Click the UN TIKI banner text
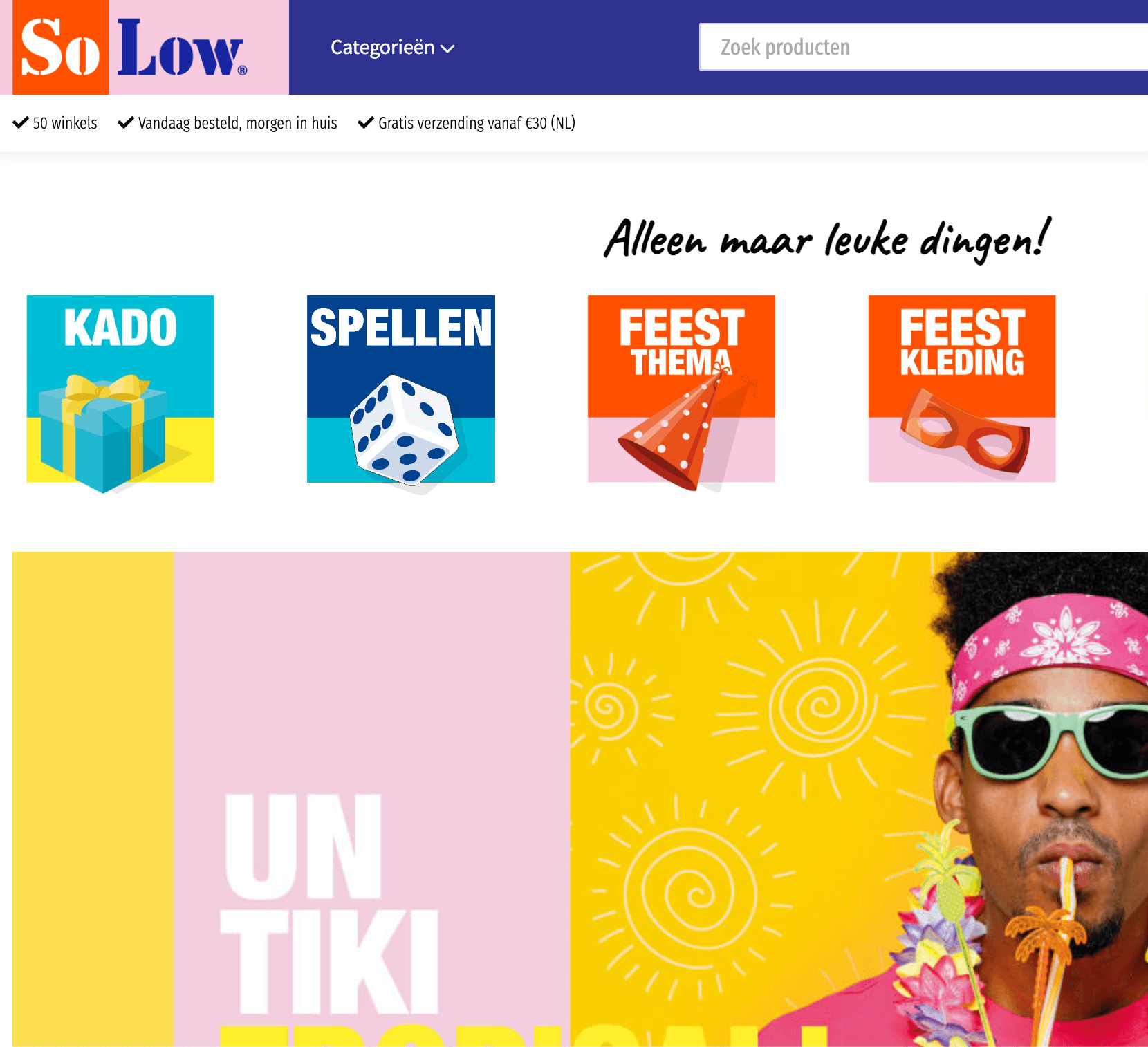Screen dimensions: 1148x1047 329,902
